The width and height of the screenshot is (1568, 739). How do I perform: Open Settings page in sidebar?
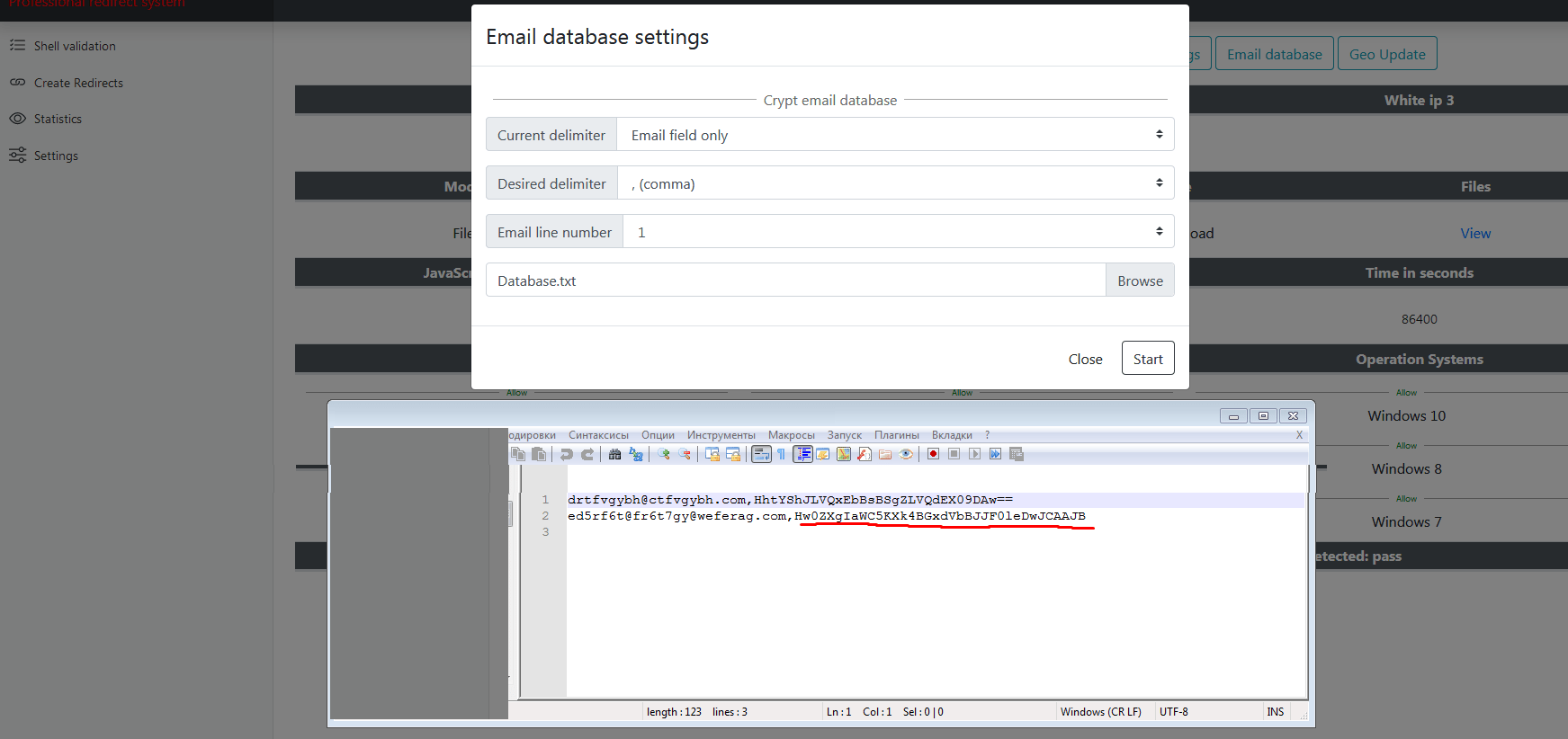56,156
